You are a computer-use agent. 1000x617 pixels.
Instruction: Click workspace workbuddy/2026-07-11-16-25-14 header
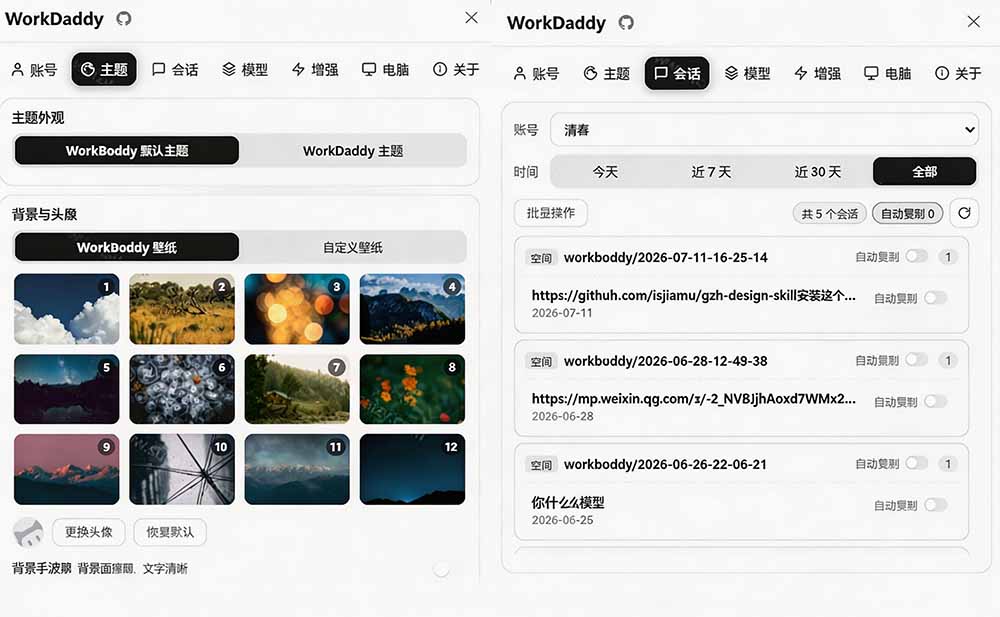(x=666, y=257)
